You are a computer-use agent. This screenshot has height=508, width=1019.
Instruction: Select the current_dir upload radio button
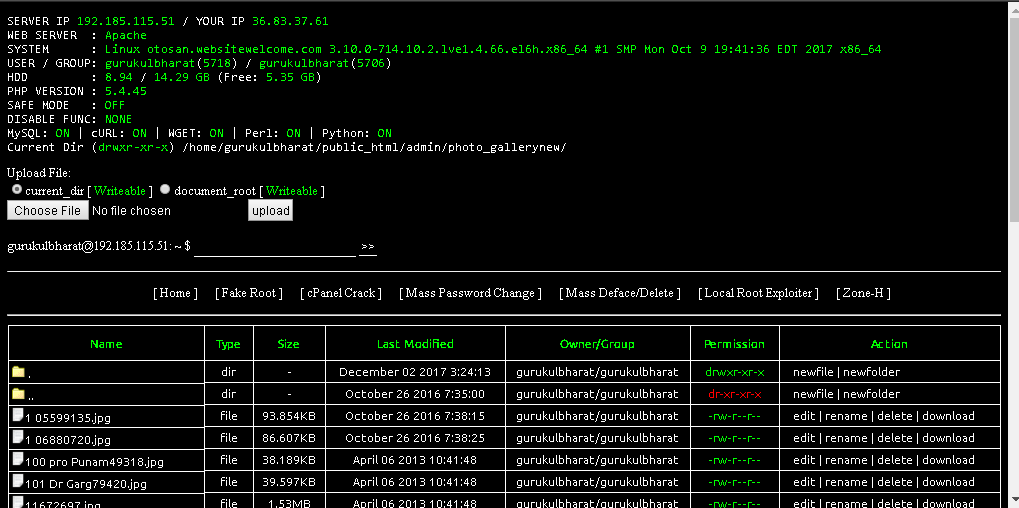click(x=17, y=190)
